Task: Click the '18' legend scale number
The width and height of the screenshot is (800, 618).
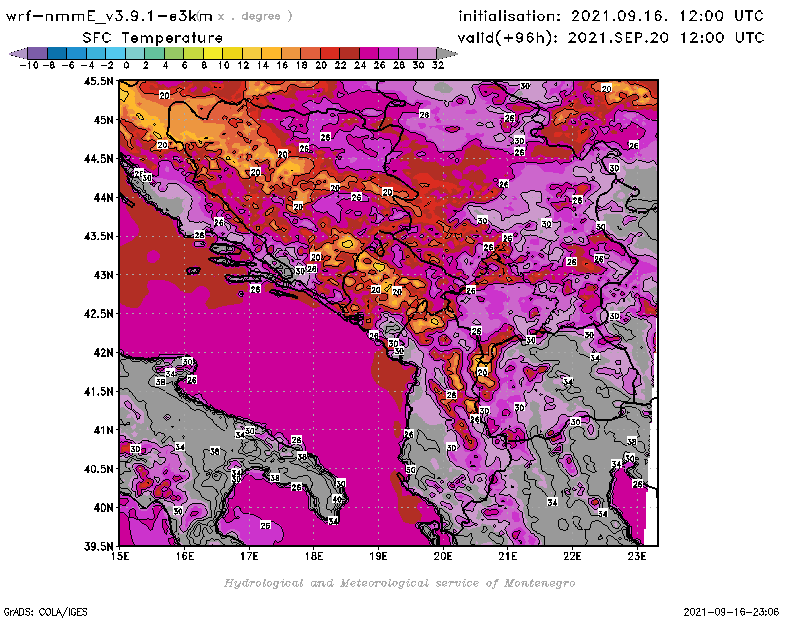Action: [302, 65]
